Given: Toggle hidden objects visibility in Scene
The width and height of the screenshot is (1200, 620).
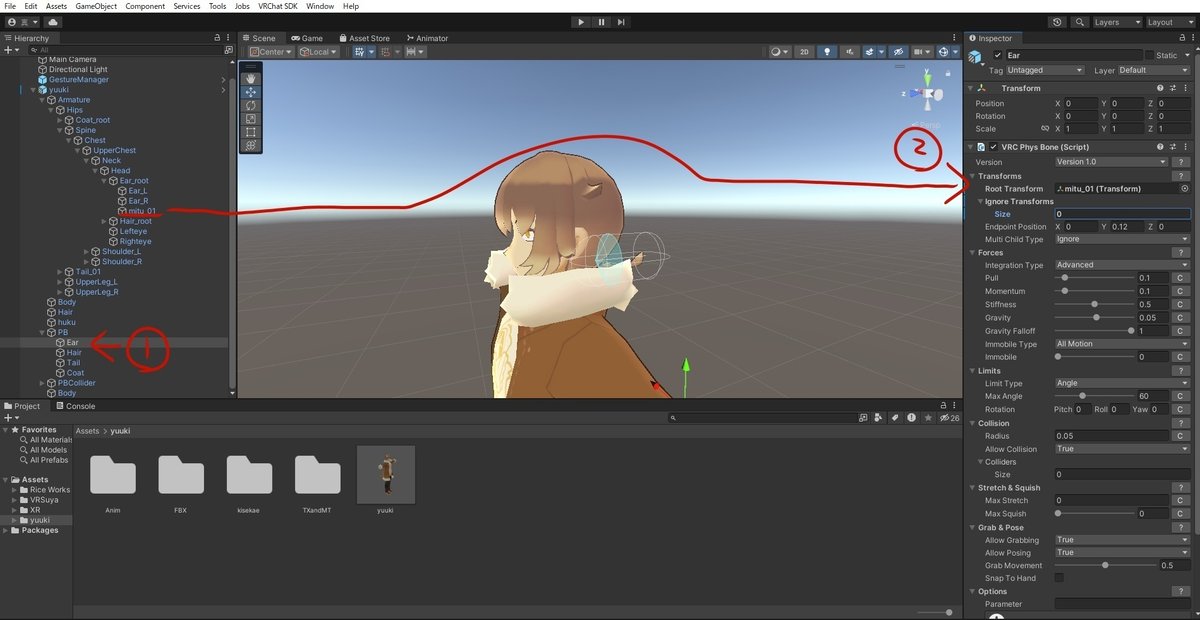Looking at the screenshot, I should (x=897, y=52).
